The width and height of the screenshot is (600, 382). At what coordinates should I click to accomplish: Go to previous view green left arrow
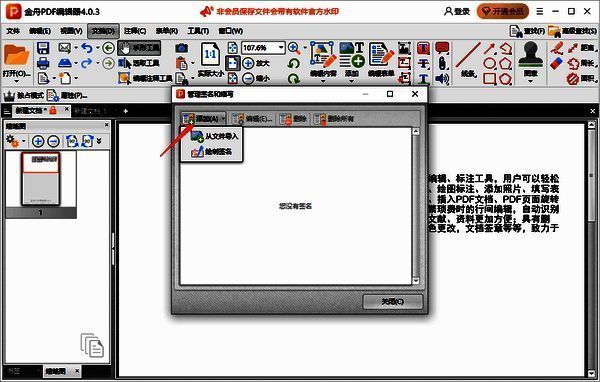109,48
